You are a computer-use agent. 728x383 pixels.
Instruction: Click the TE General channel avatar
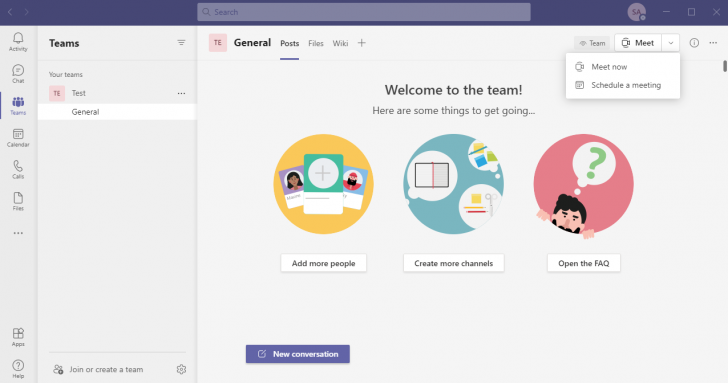218,43
